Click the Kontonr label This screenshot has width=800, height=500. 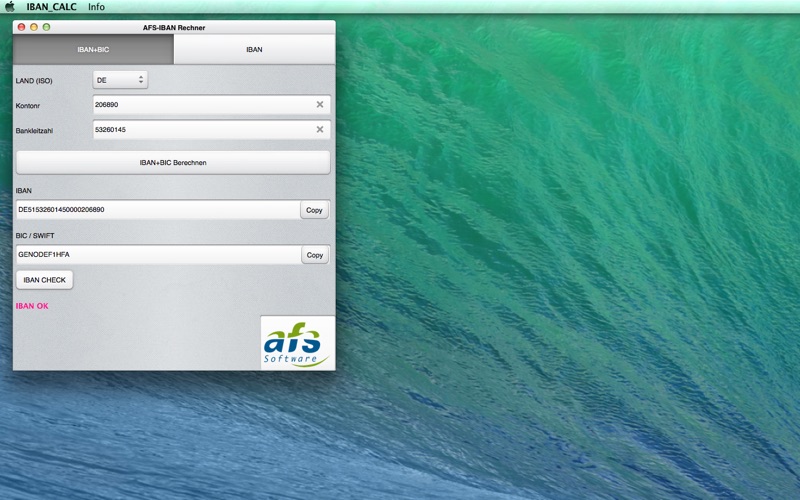pos(28,106)
